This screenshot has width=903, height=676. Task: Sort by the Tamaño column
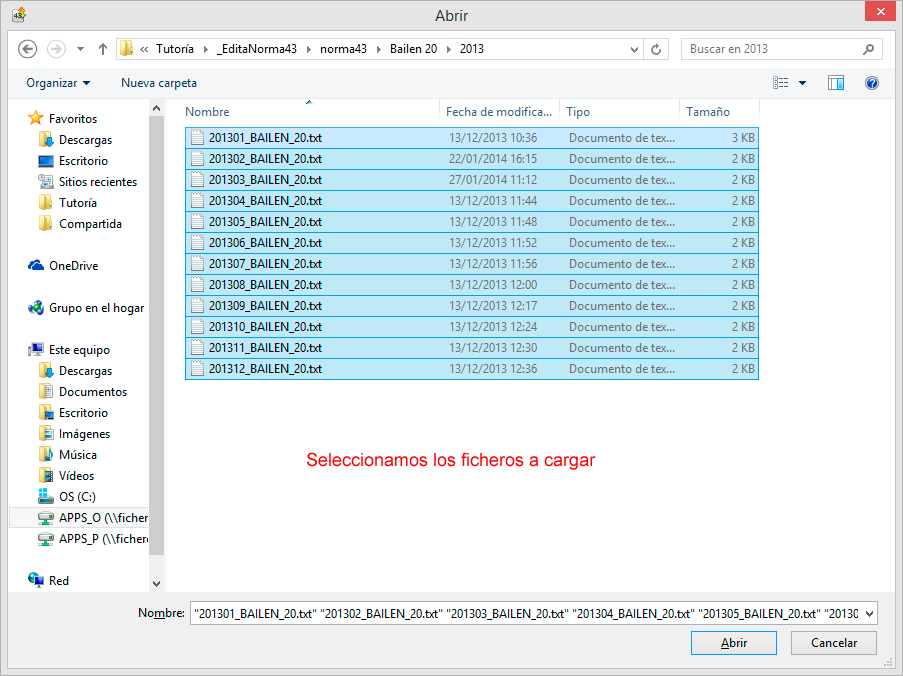(x=719, y=112)
